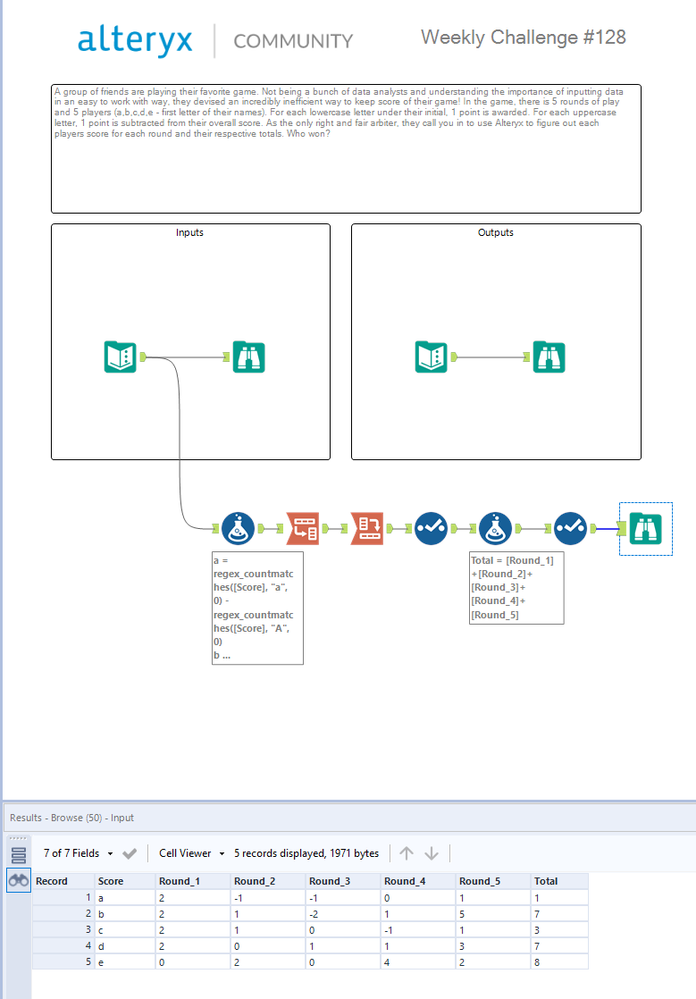Click the Outputs container title
696x999 pixels.
click(496, 233)
